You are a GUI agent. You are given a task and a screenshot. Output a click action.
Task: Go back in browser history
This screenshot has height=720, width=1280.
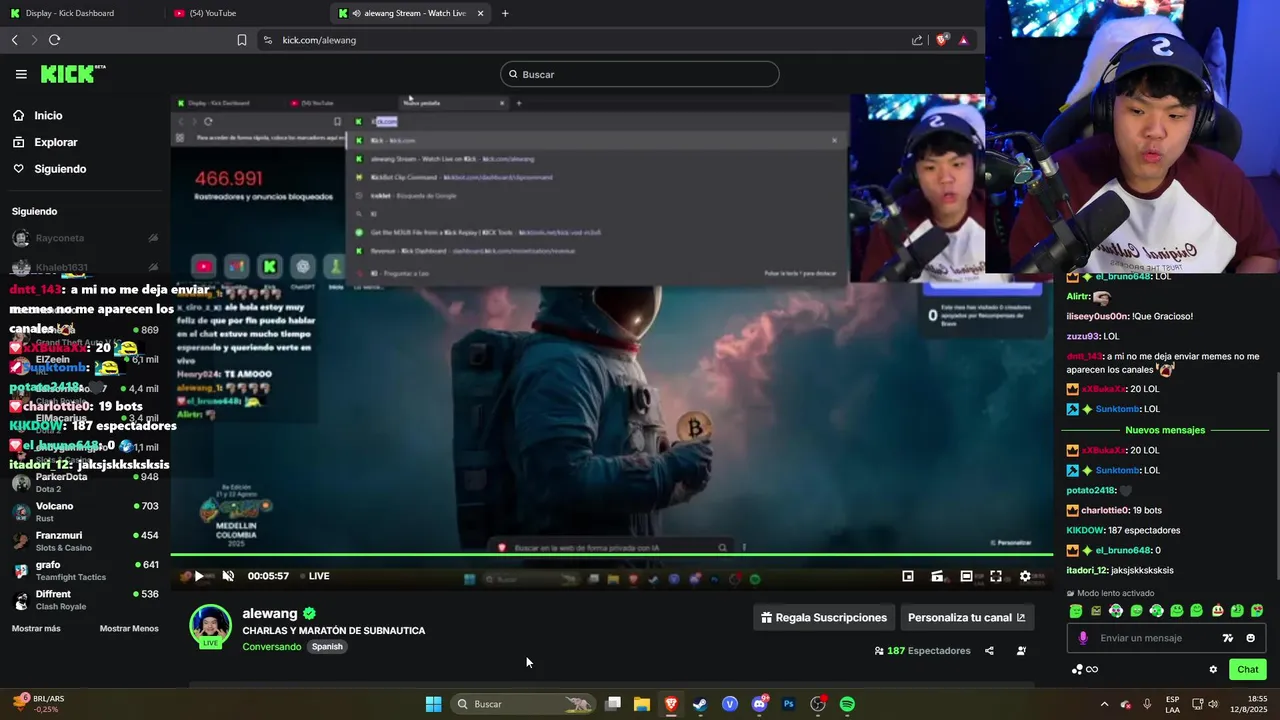point(15,40)
